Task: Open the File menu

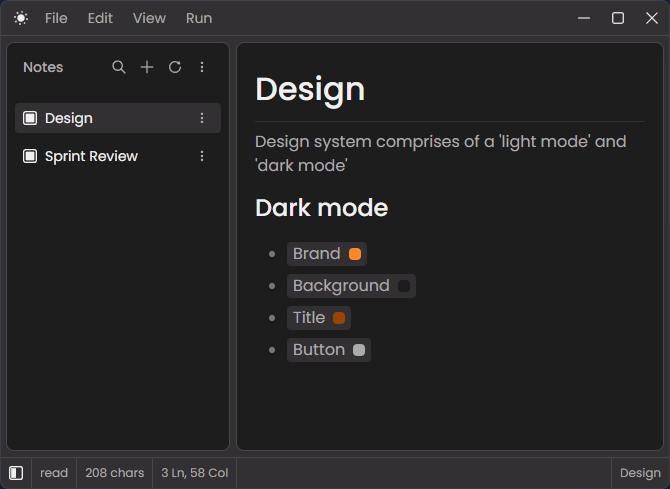Action: (x=56, y=18)
